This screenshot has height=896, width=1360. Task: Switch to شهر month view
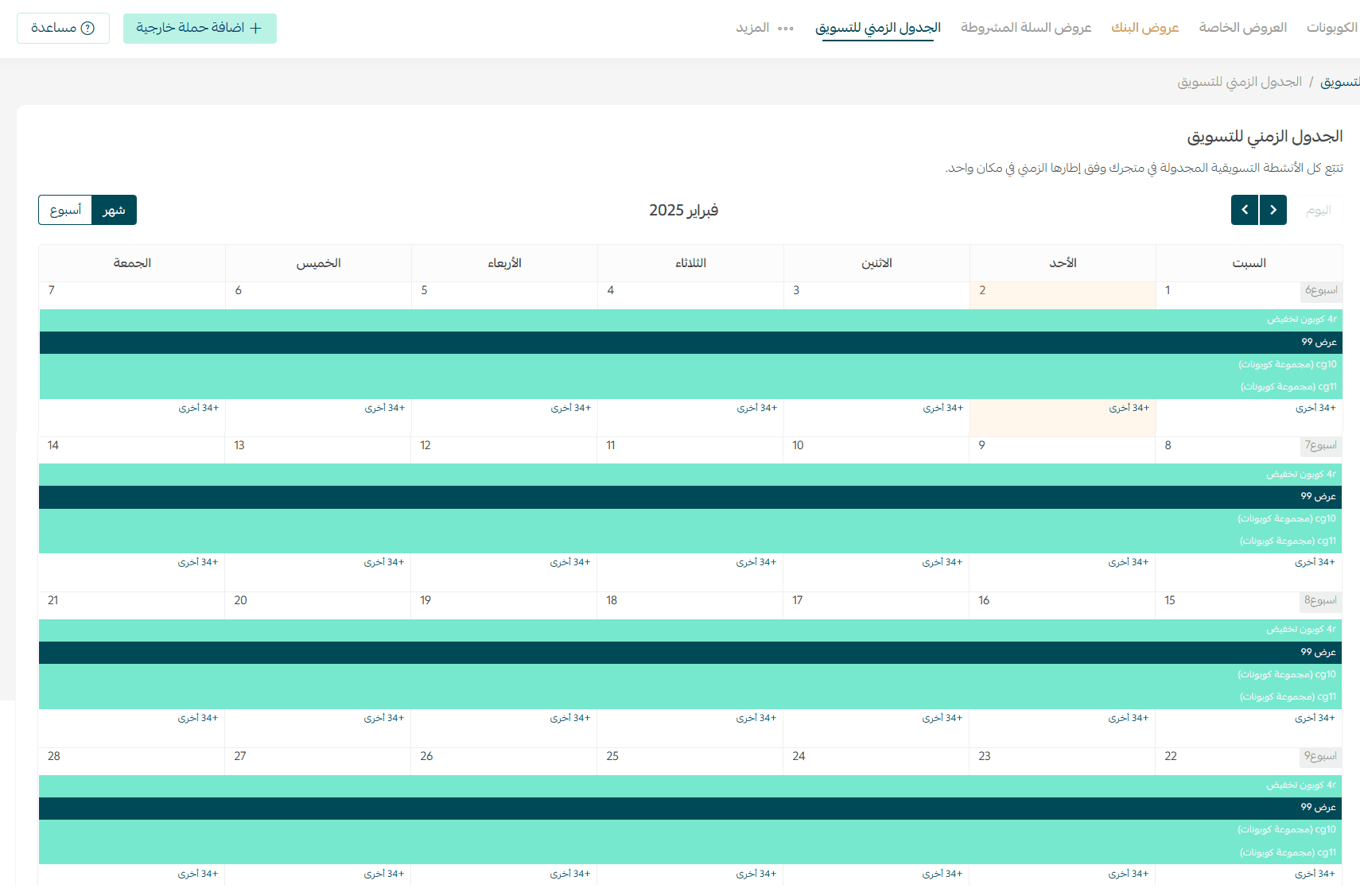pos(114,210)
